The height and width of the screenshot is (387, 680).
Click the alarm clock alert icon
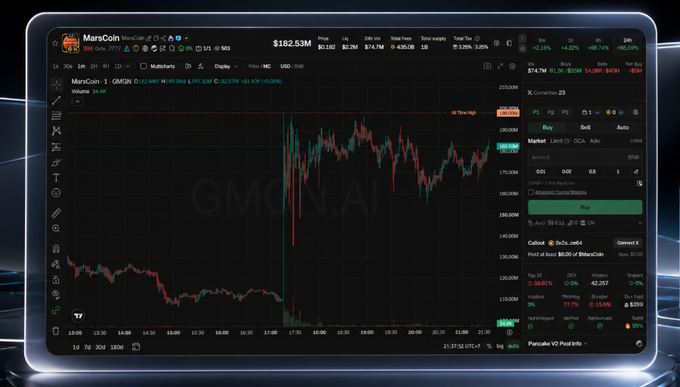(x=497, y=43)
